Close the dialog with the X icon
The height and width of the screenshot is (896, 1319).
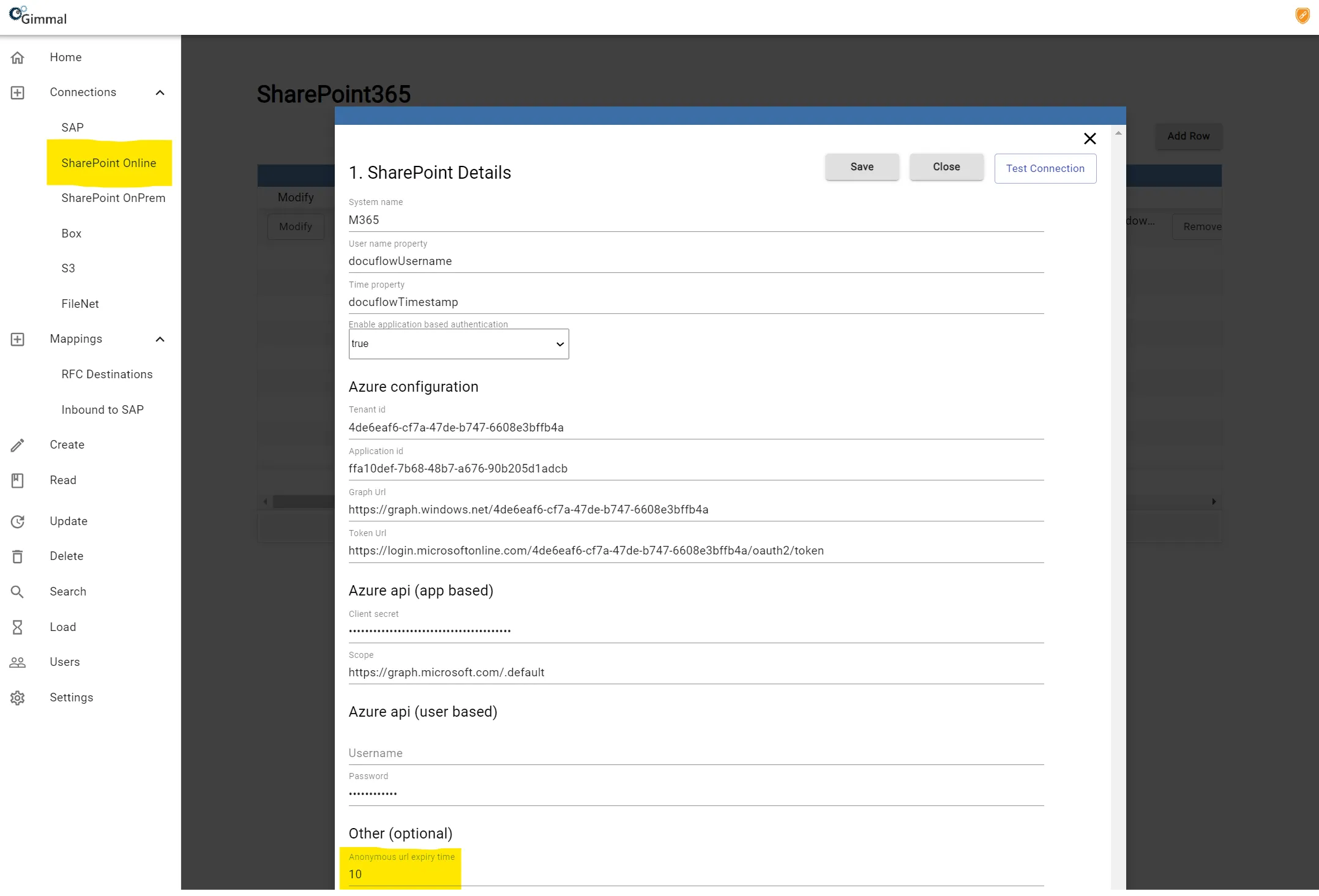[1089, 139]
